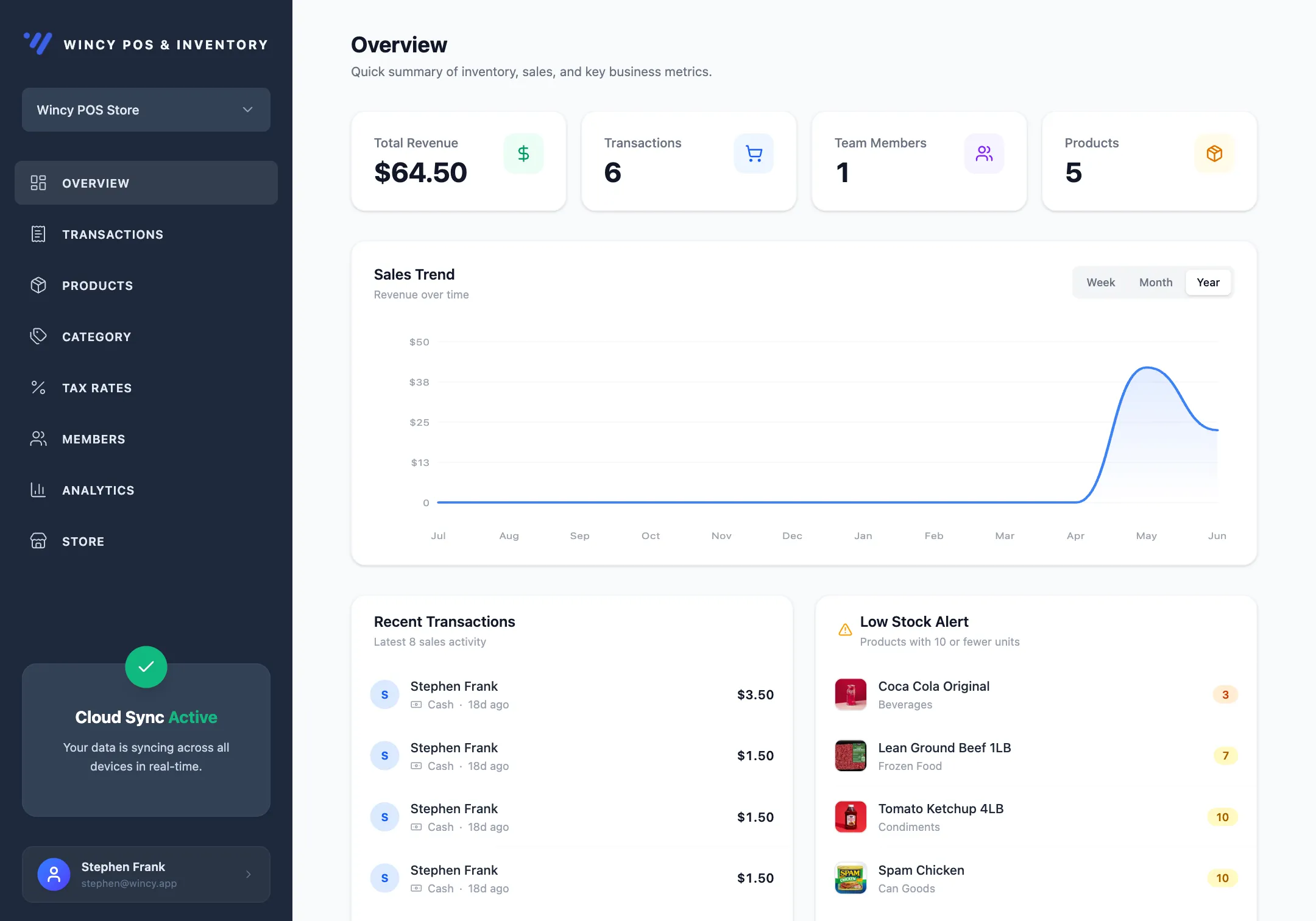Viewport: 1316px width, 921px height.
Task: Click the Overview grid icon in sidebar
Action: 38,183
